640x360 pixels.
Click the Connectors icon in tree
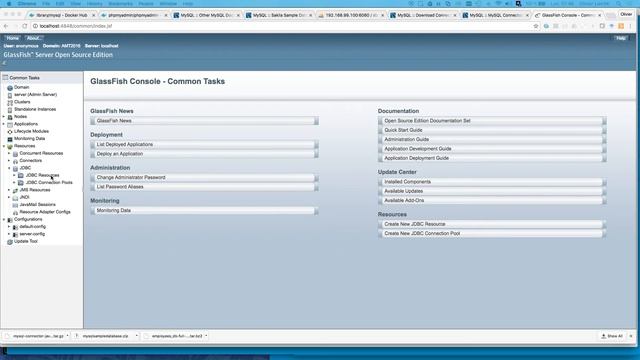[x=15, y=161]
